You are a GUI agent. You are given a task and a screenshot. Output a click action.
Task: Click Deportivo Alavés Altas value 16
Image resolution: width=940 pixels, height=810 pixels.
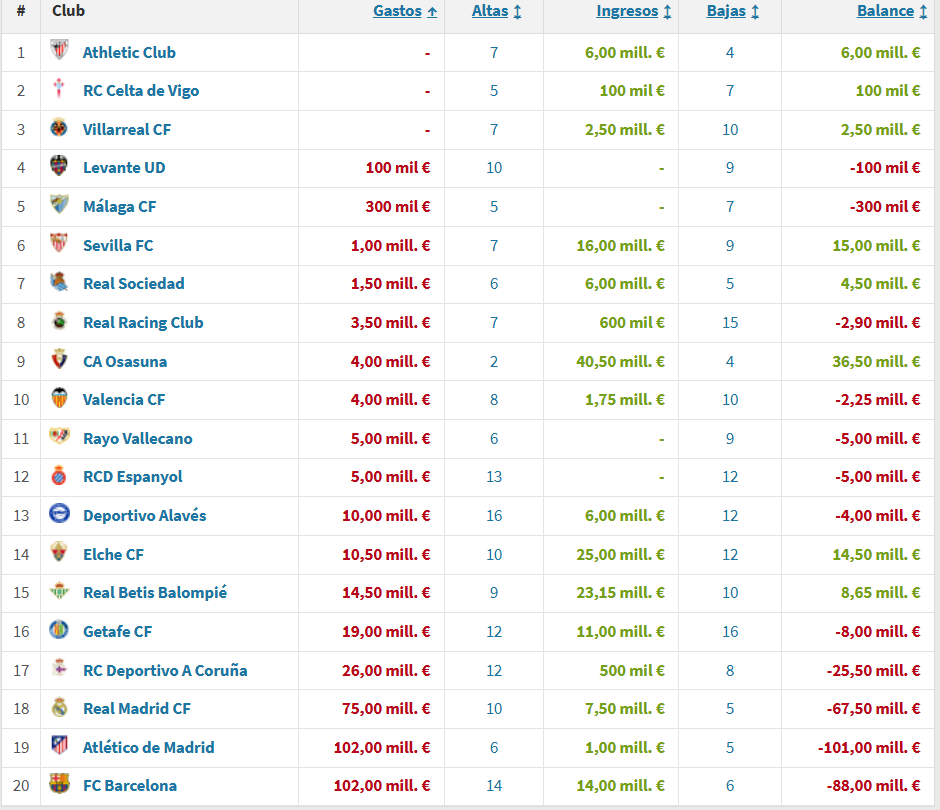(494, 516)
